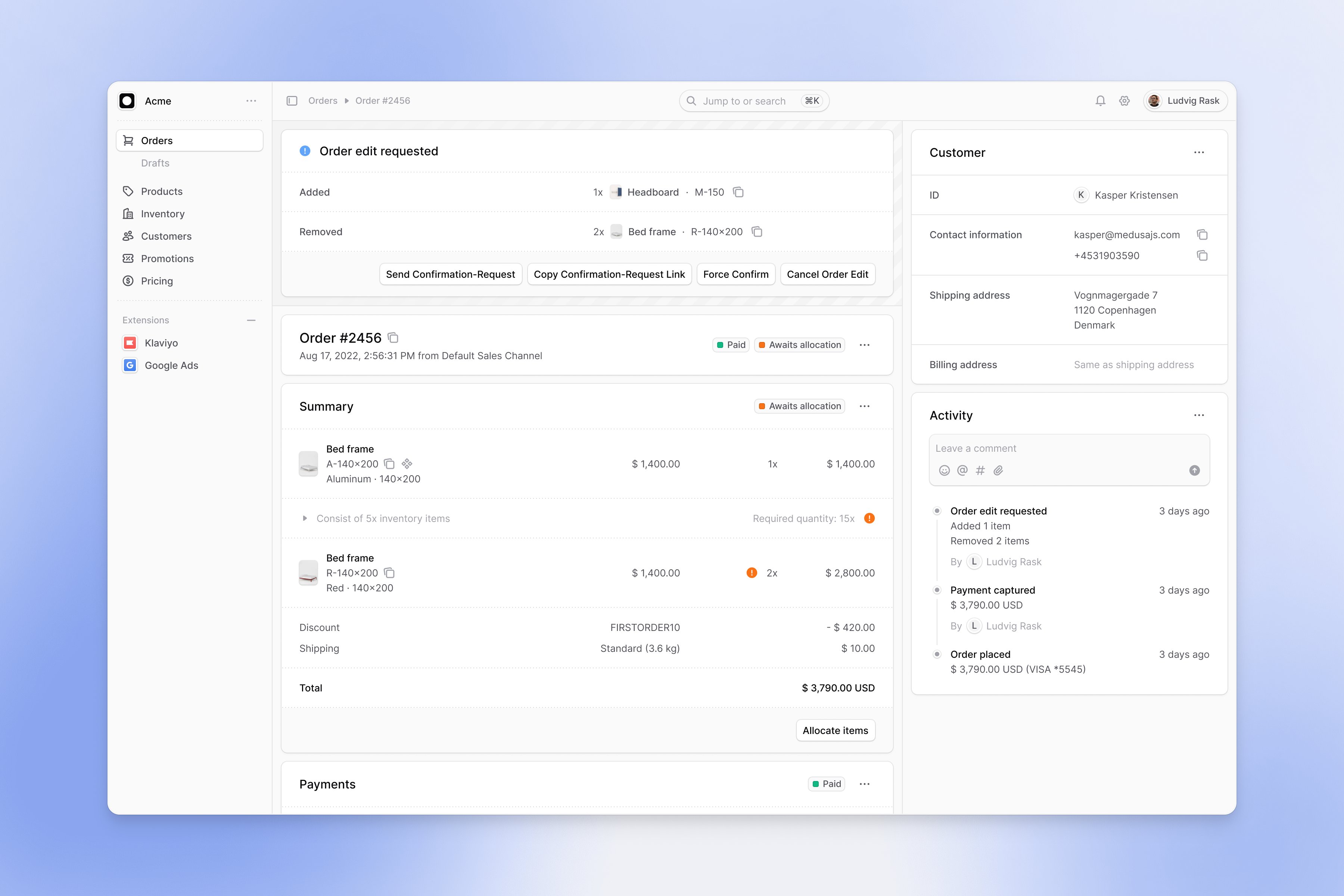Click Send Confirmation-Request
The width and height of the screenshot is (1344, 896).
coord(450,274)
